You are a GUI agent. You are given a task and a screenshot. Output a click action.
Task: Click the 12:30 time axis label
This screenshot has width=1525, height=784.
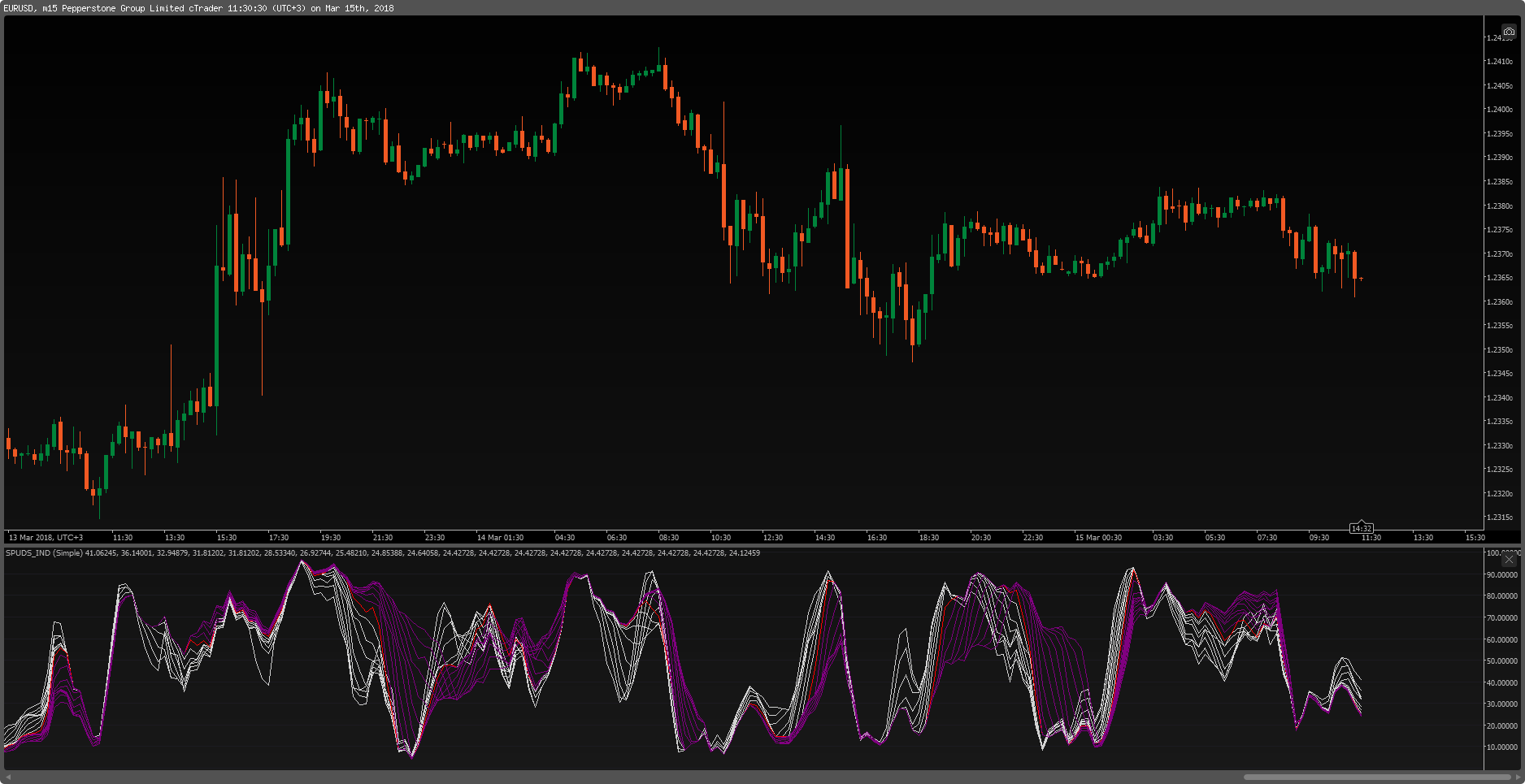click(x=773, y=538)
